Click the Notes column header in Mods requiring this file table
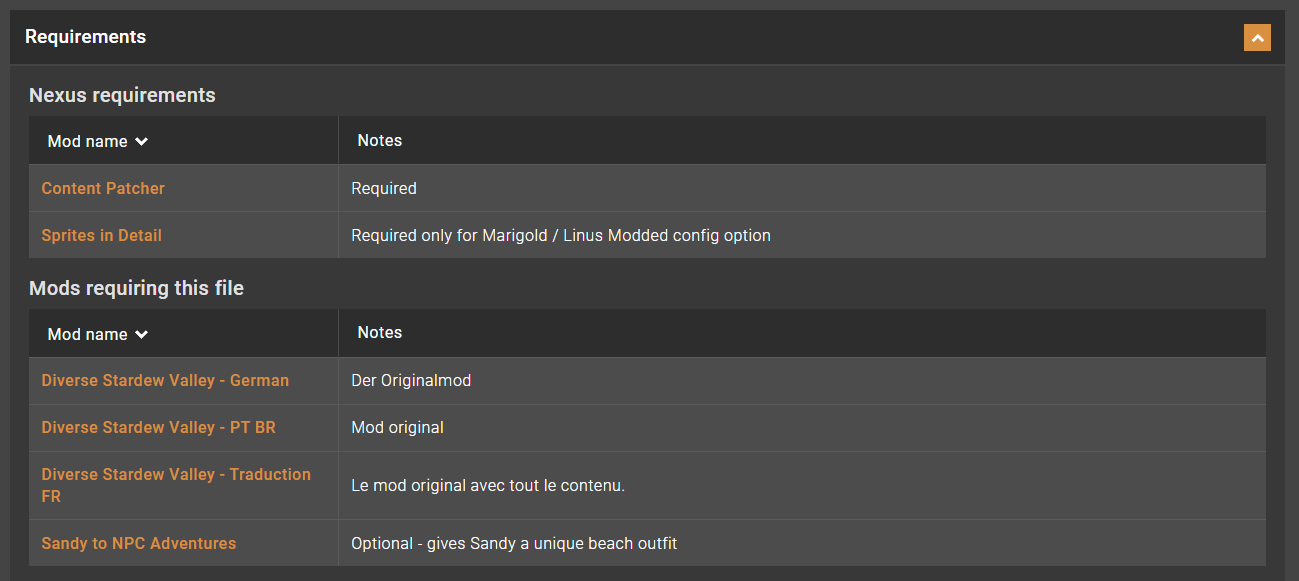This screenshot has width=1299, height=581. click(x=380, y=333)
